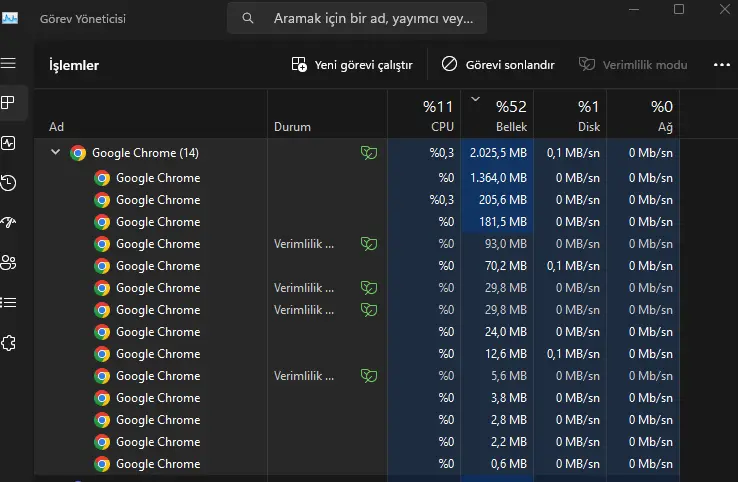This screenshot has width=738, height=482.
Task: Click the search box to find a process
Action: coord(357,18)
